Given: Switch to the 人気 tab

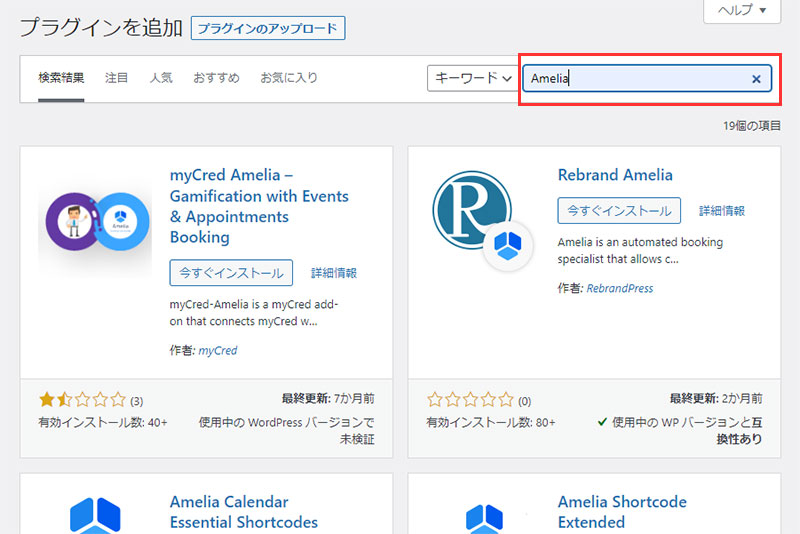Looking at the screenshot, I should (x=161, y=78).
